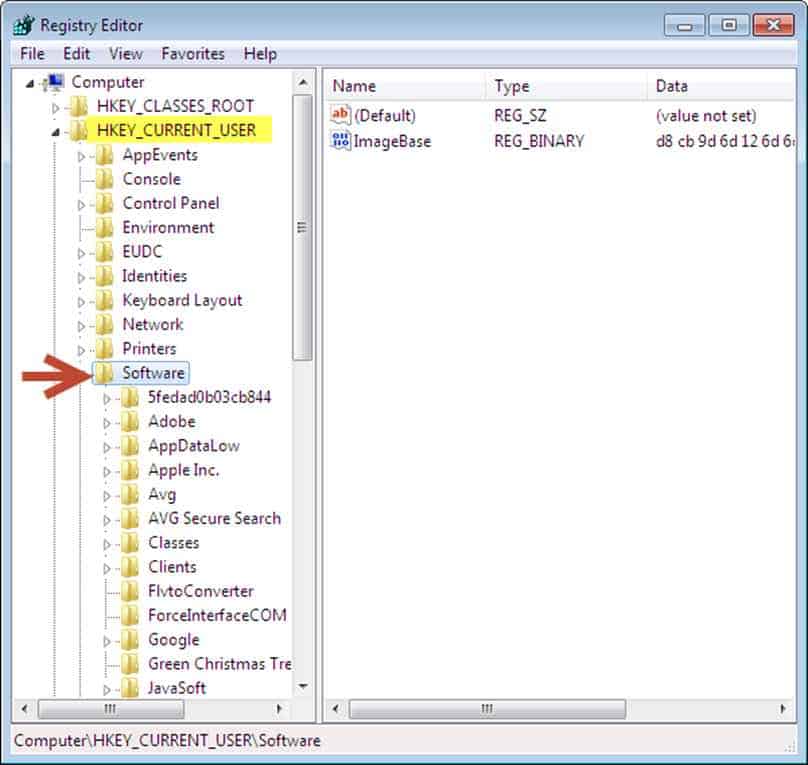Image resolution: width=808 pixels, height=765 pixels.
Task: Click the Classes folder icon
Action: click(x=129, y=543)
